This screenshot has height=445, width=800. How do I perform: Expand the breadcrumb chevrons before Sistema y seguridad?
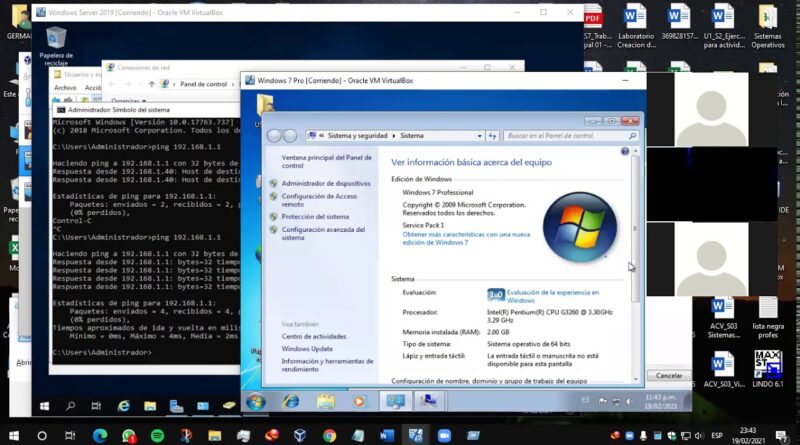coord(321,136)
